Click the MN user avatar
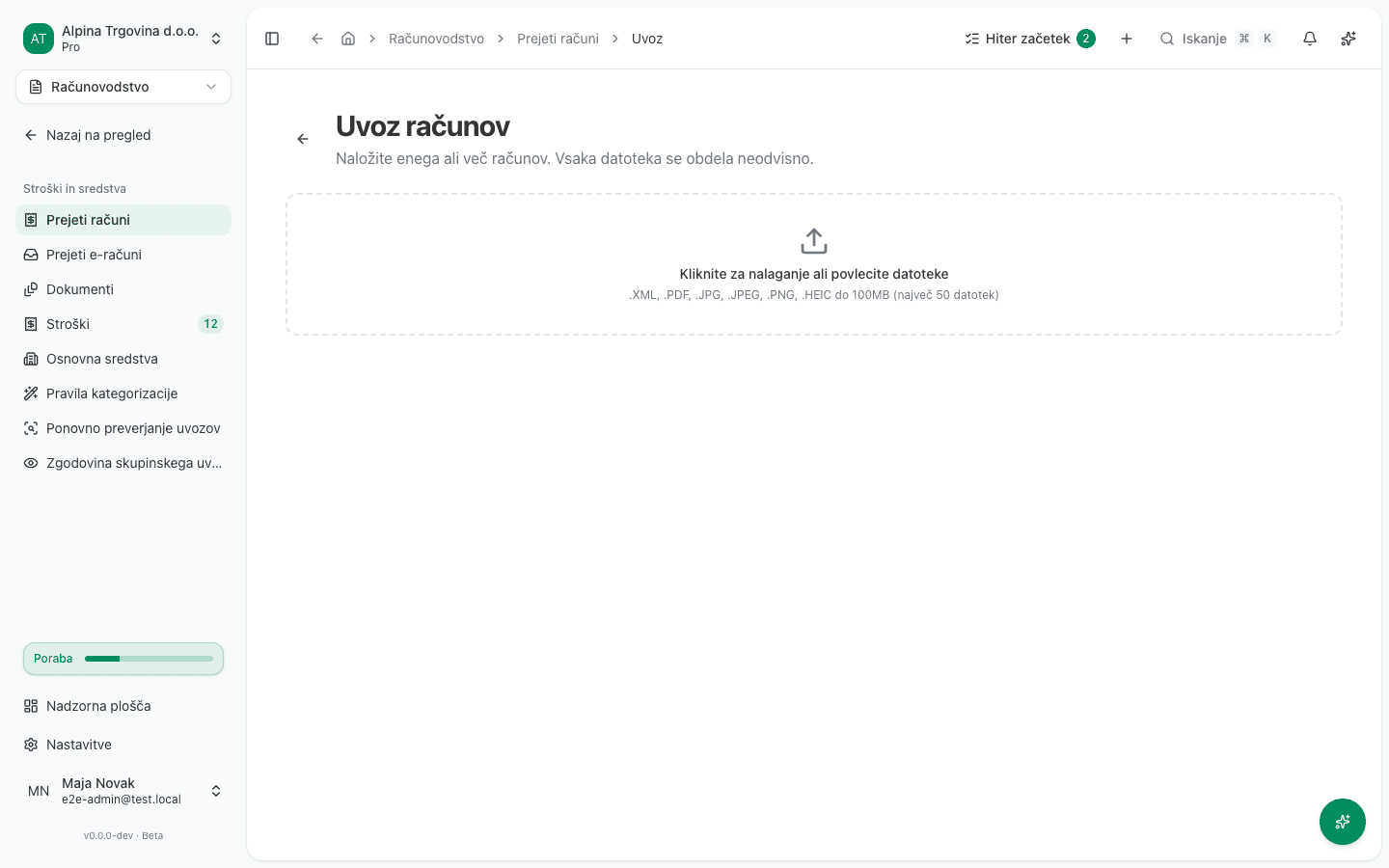1389x868 pixels. pyautogui.click(x=39, y=791)
